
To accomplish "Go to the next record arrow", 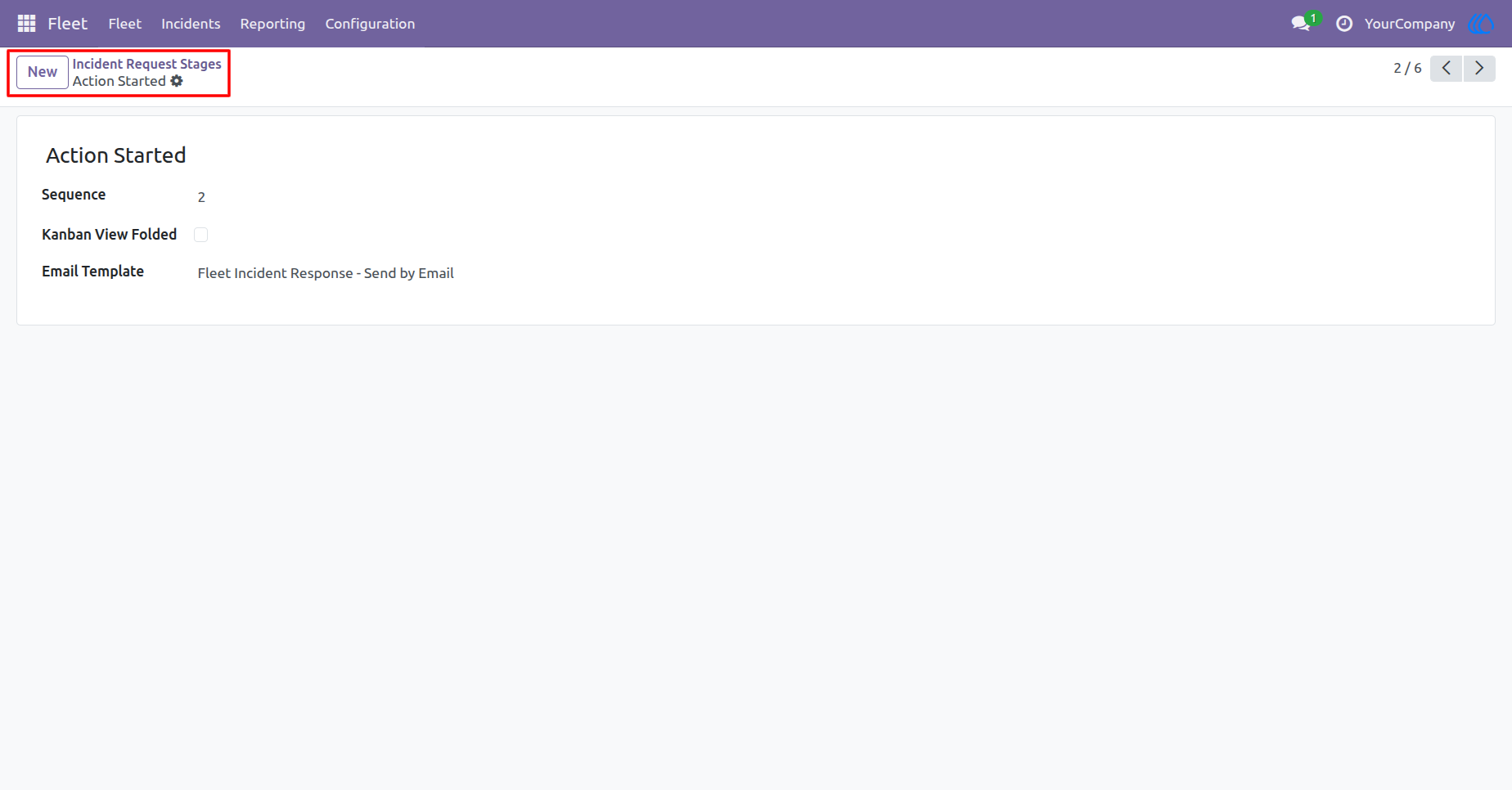I will [1479, 69].
